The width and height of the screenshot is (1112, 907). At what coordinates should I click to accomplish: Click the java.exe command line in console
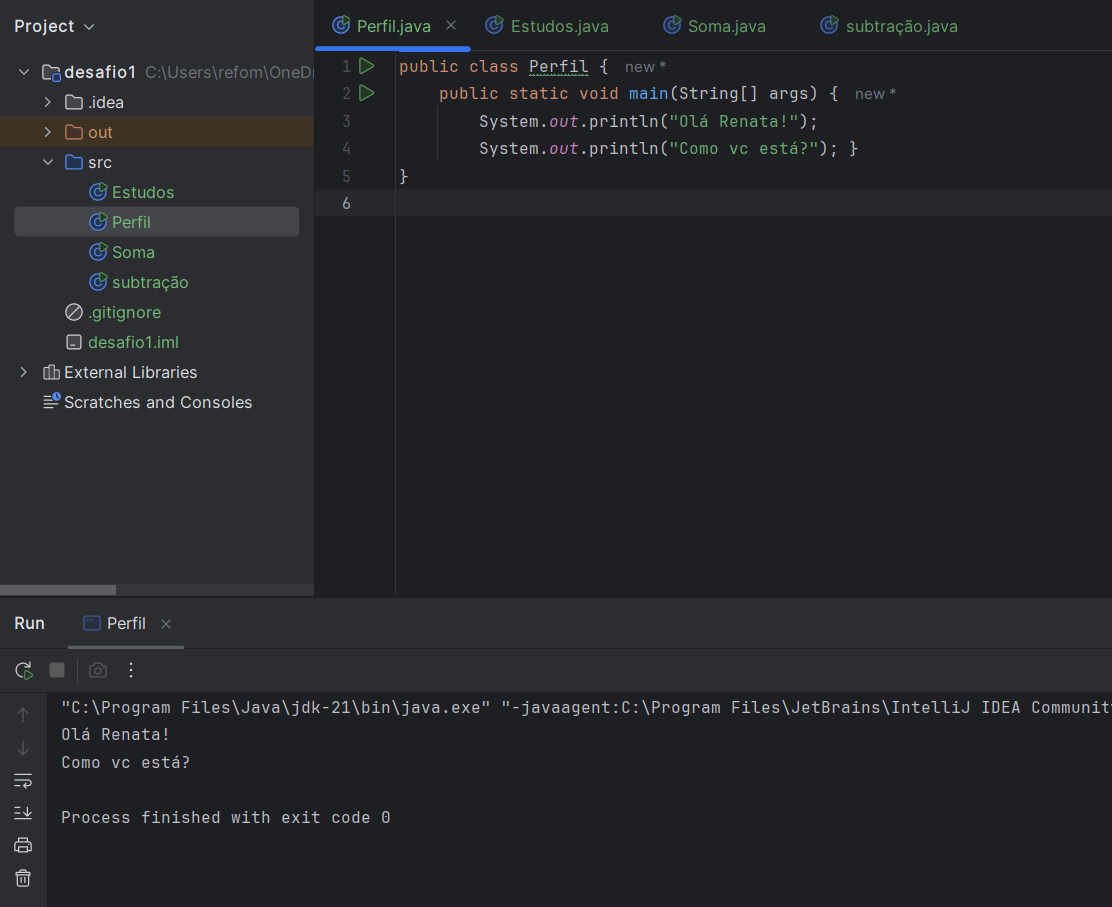coord(586,708)
